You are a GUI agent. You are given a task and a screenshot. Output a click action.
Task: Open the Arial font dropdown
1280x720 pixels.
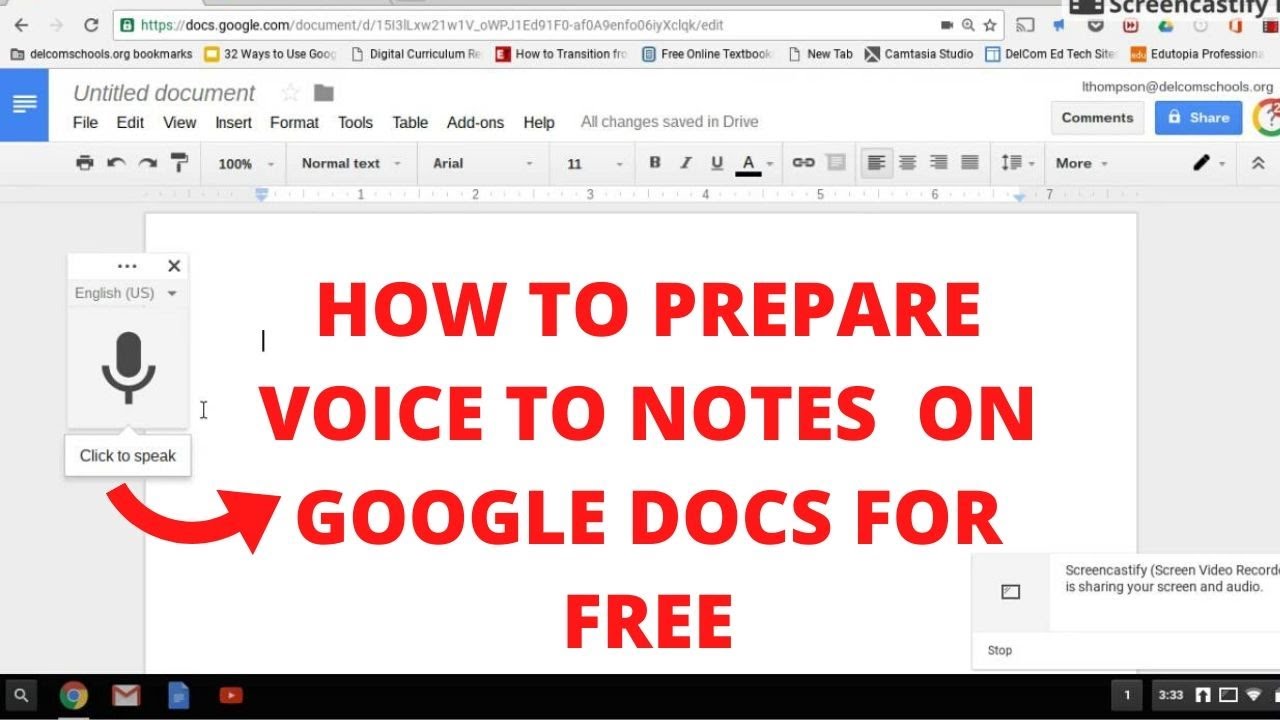483,163
